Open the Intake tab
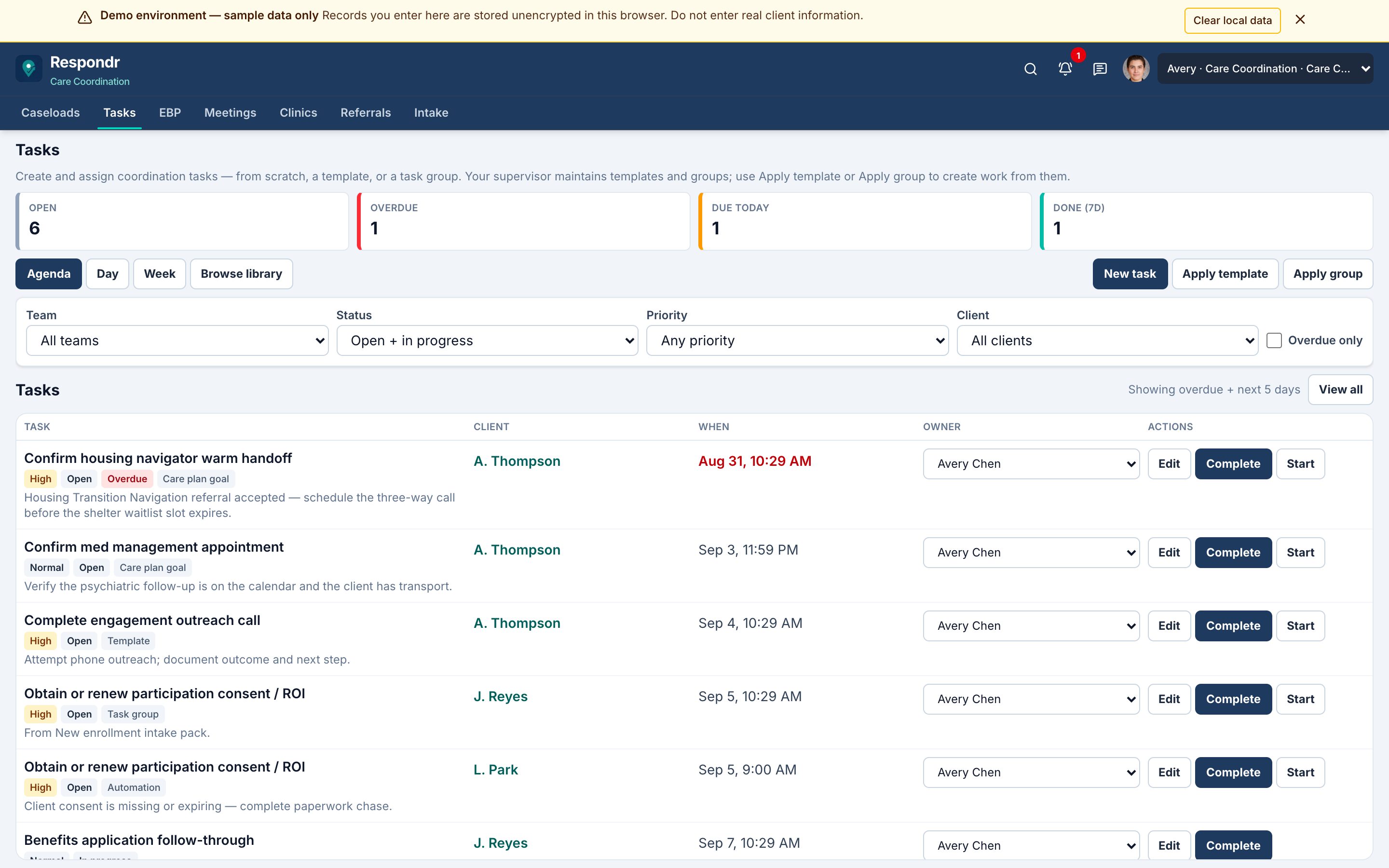This screenshot has height=868, width=1389. (431, 112)
